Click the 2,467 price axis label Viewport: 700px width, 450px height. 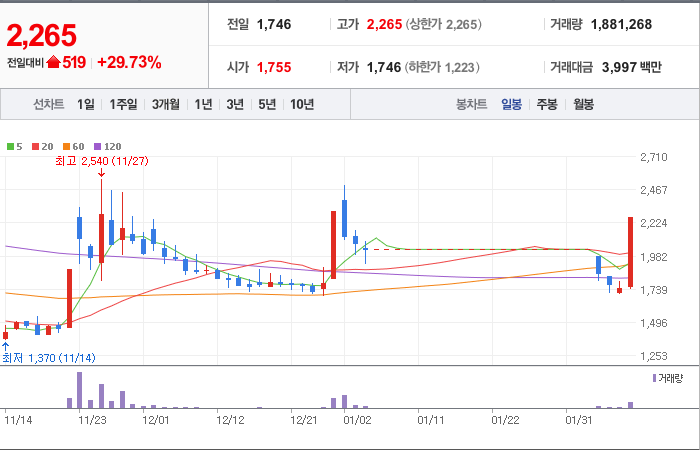point(654,190)
